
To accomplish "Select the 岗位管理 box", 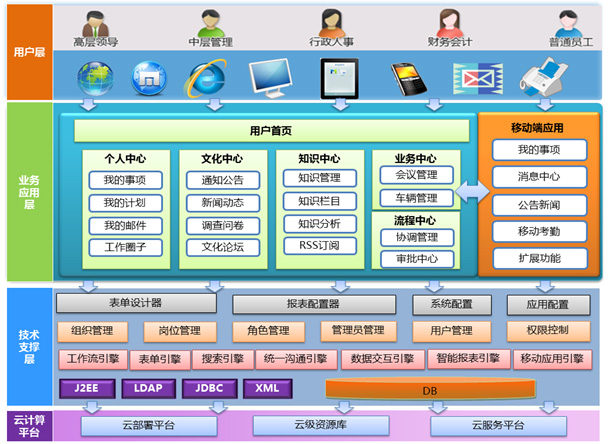I will [180, 331].
